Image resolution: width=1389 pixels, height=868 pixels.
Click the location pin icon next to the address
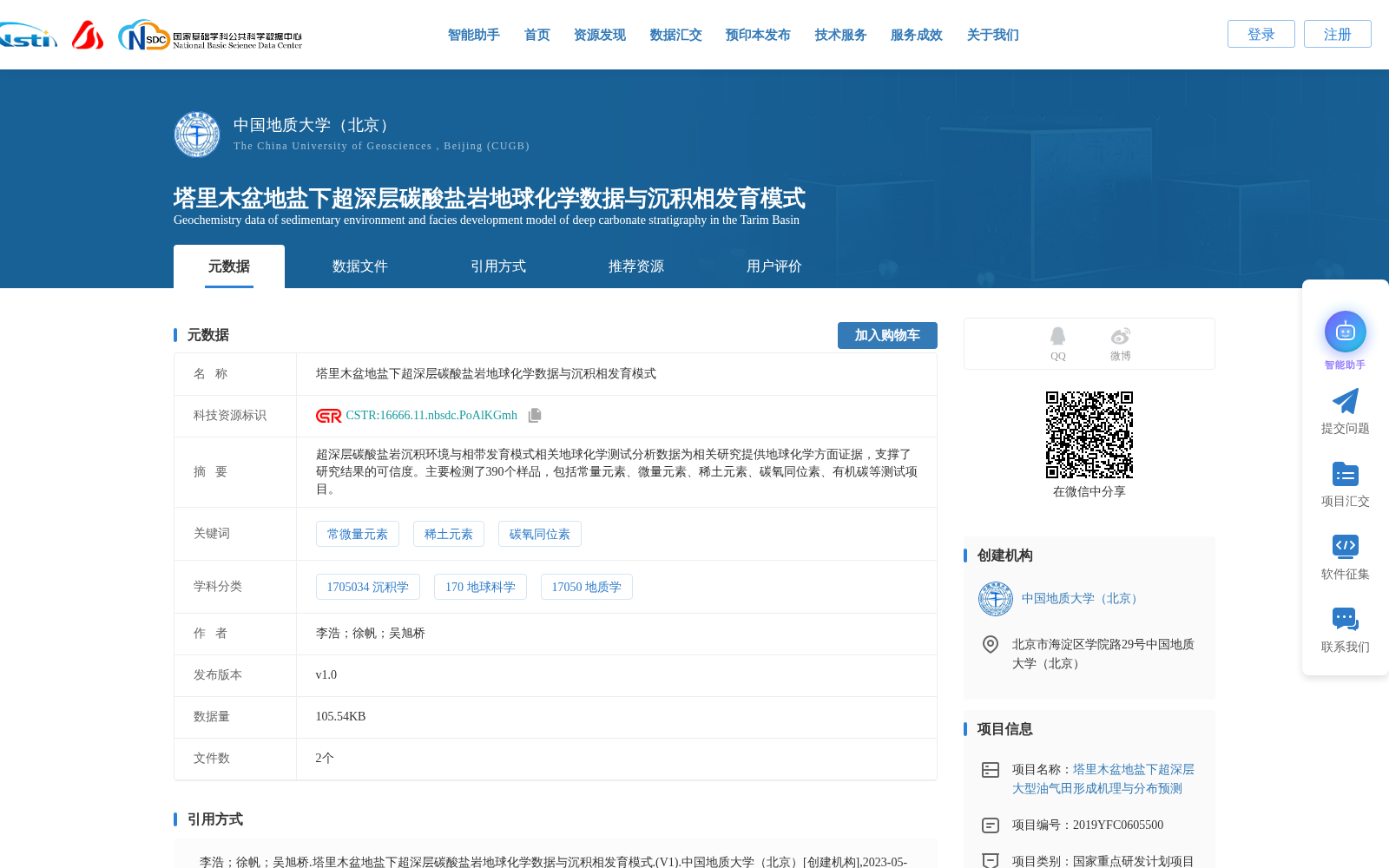click(991, 644)
